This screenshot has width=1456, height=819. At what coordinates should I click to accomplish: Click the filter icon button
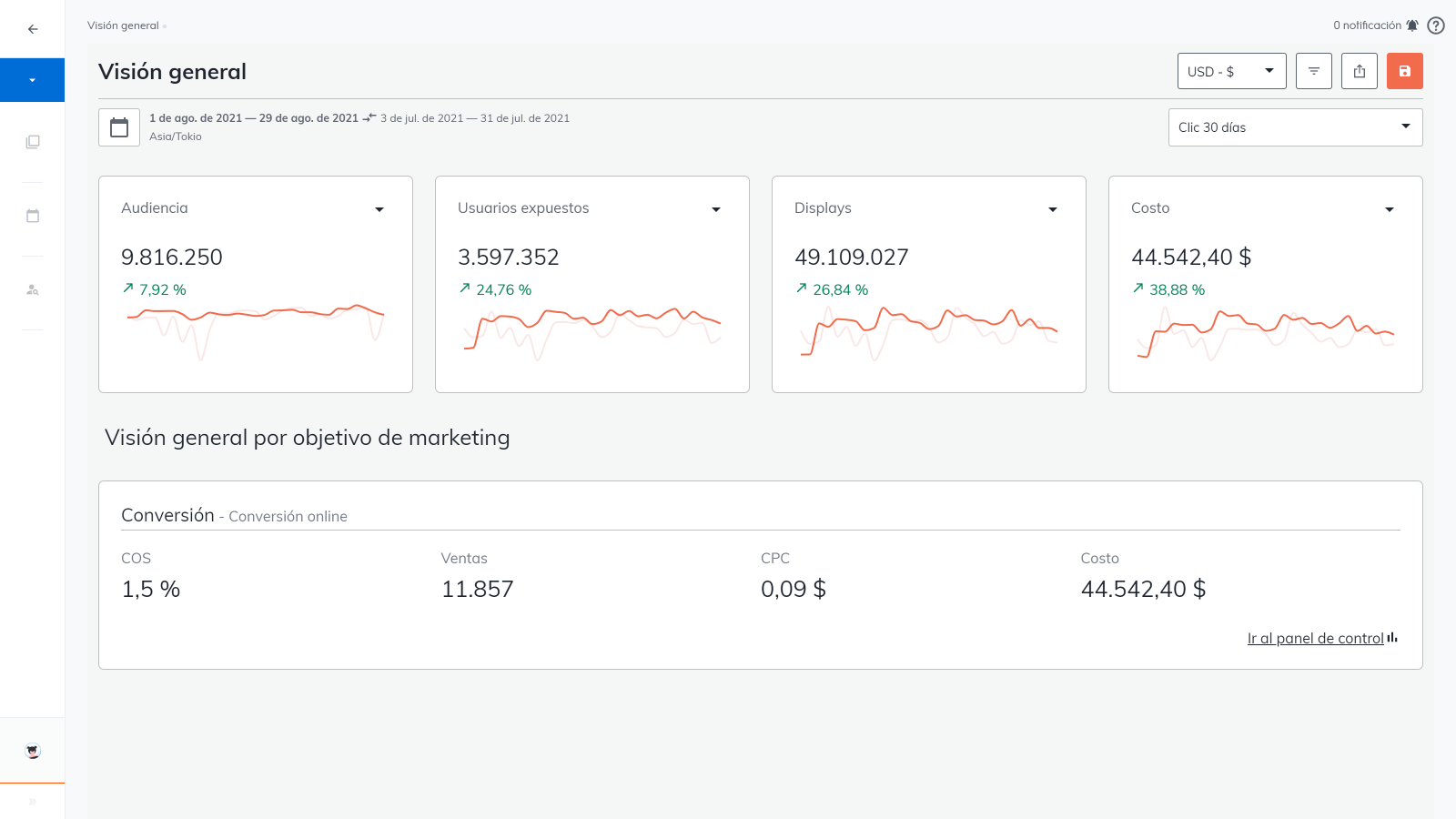coord(1314,71)
